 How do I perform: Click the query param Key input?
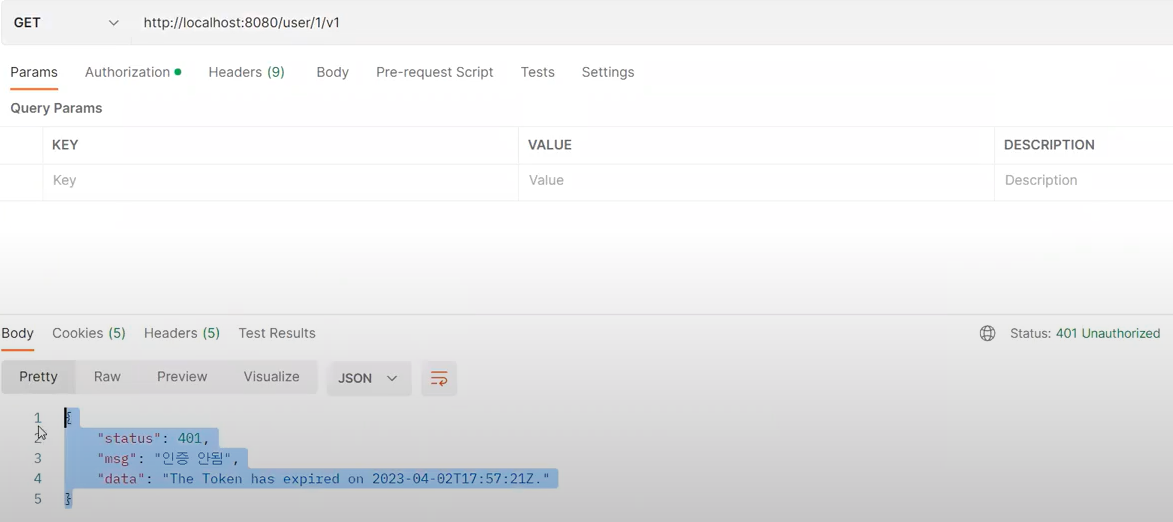281,181
